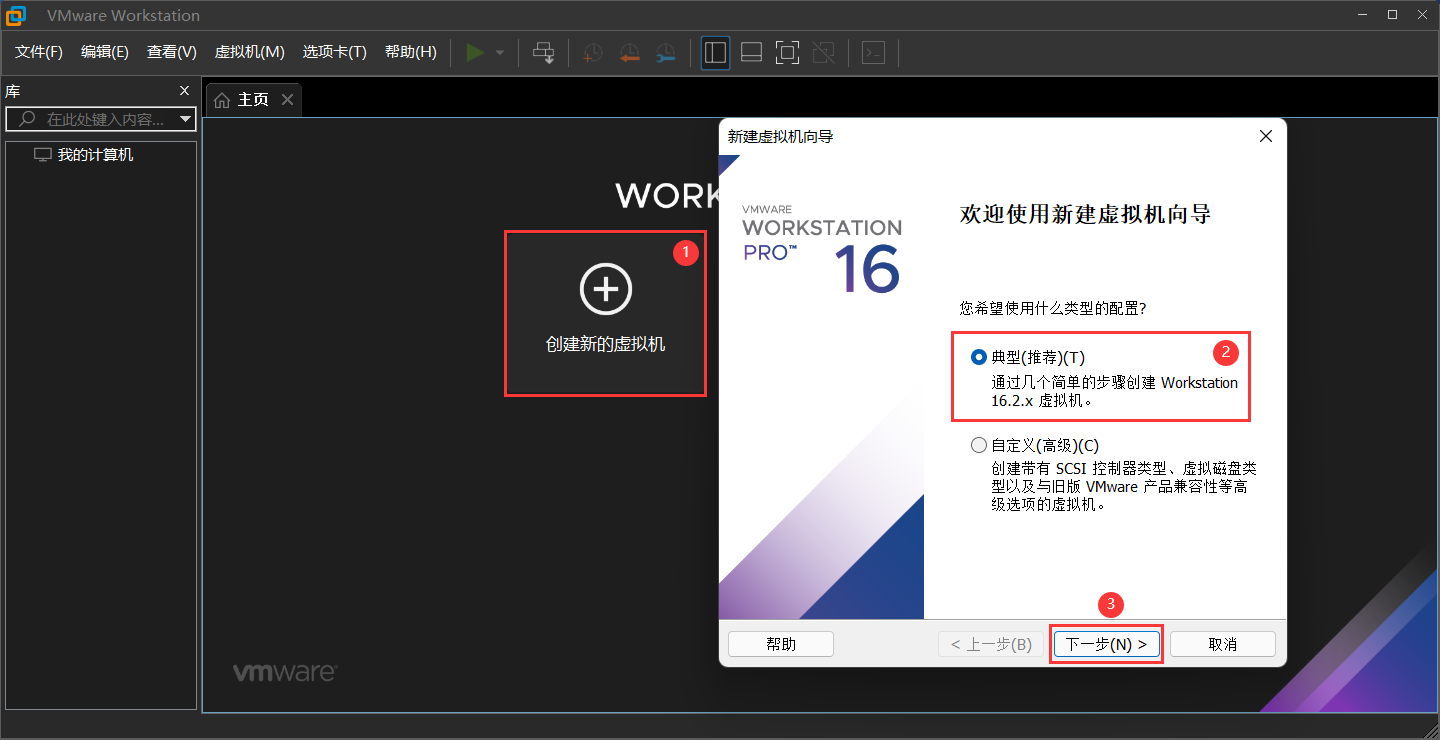The height and width of the screenshot is (740, 1440).
Task: Click the 下一步(N) > button
Action: (1106, 644)
